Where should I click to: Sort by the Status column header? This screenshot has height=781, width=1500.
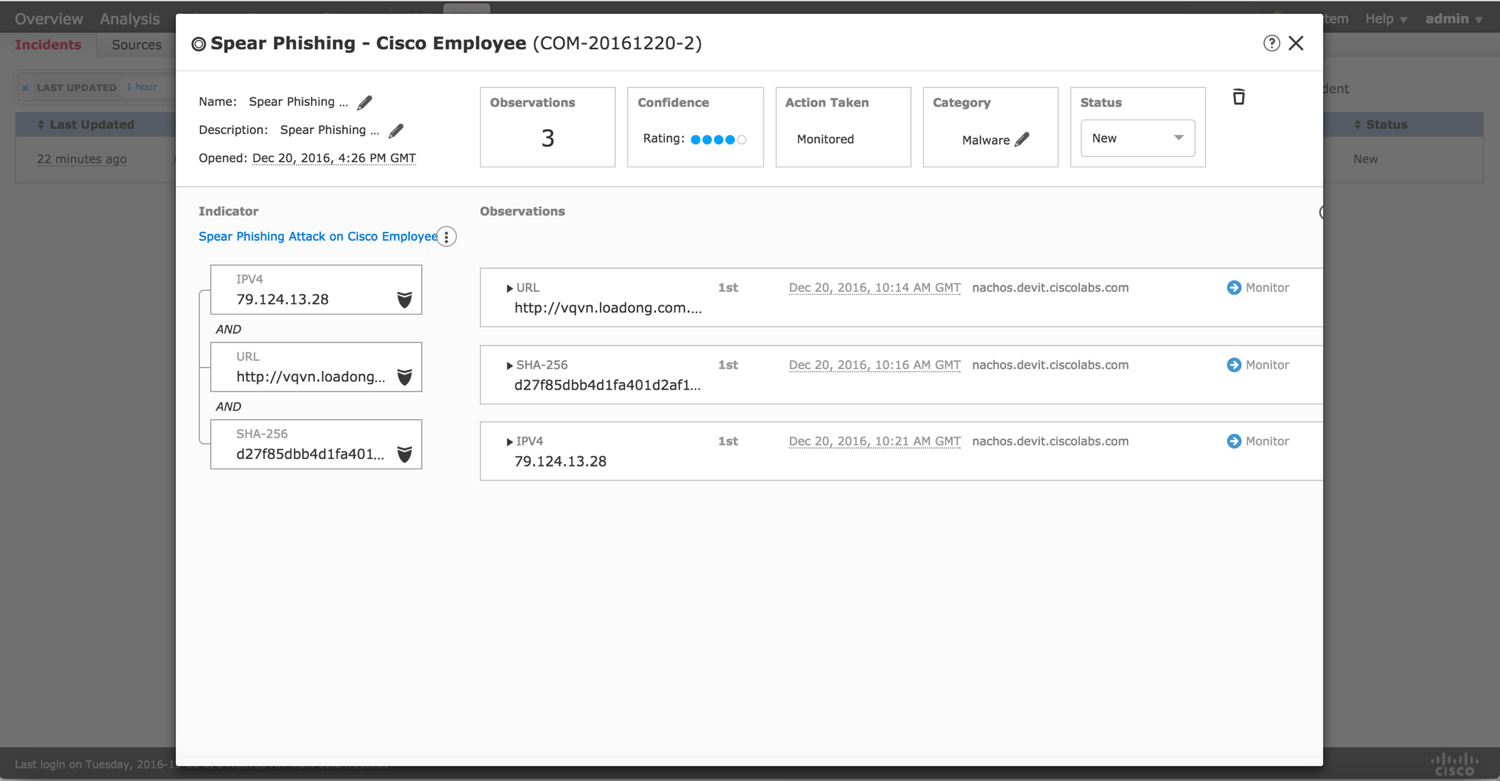(x=1380, y=125)
